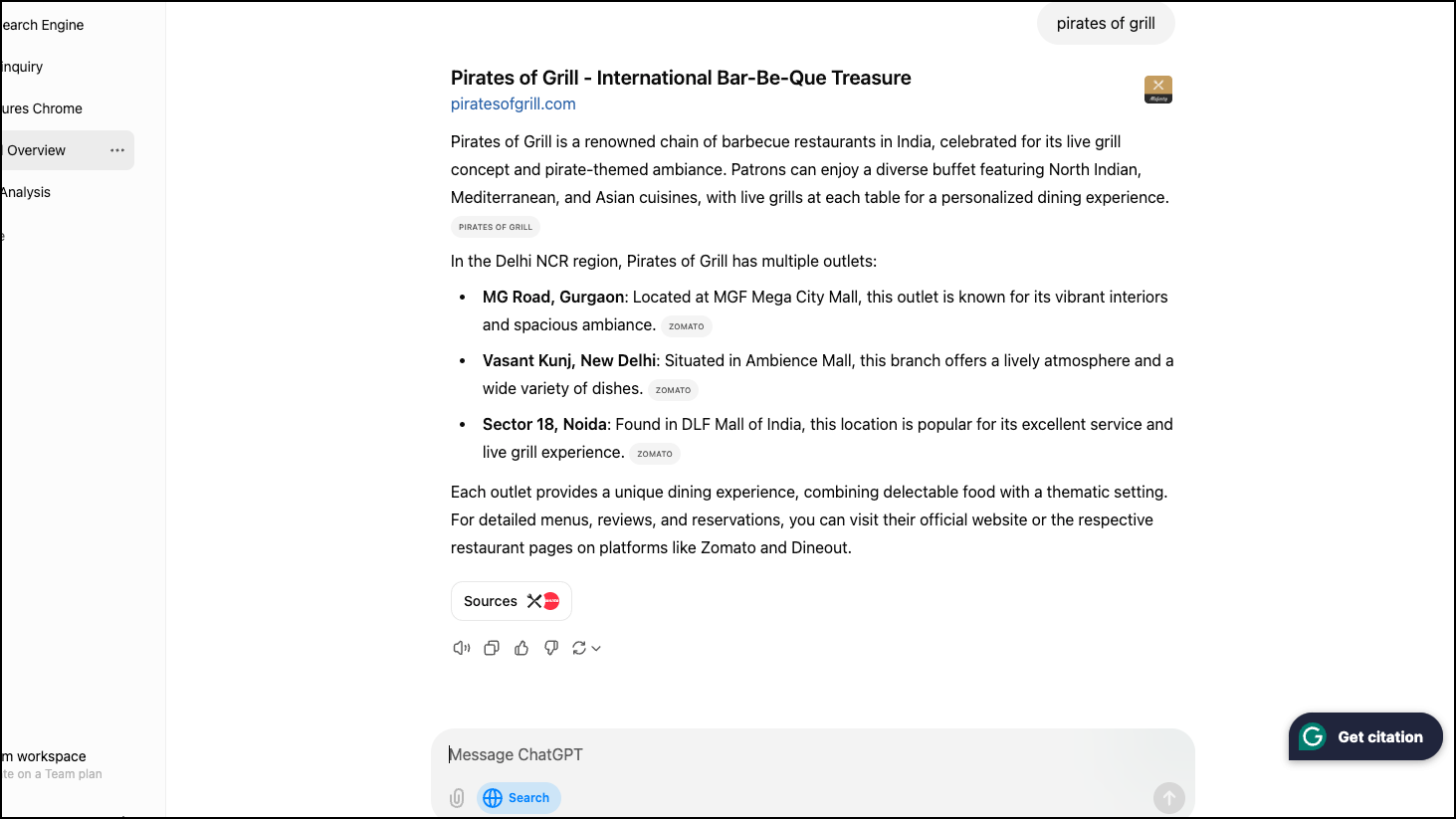Open the piratesofgrill.com link
1456x819 pixels.
click(x=513, y=103)
